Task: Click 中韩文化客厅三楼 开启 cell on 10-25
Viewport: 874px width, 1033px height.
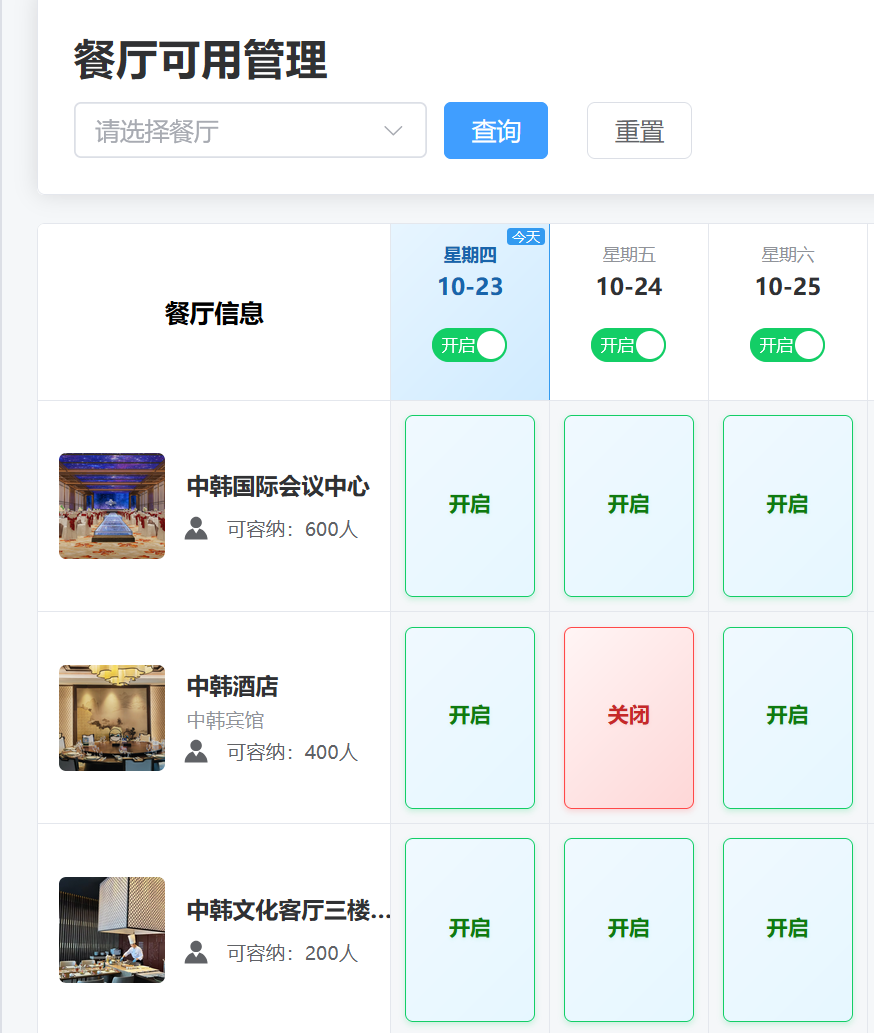Action: click(x=788, y=929)
